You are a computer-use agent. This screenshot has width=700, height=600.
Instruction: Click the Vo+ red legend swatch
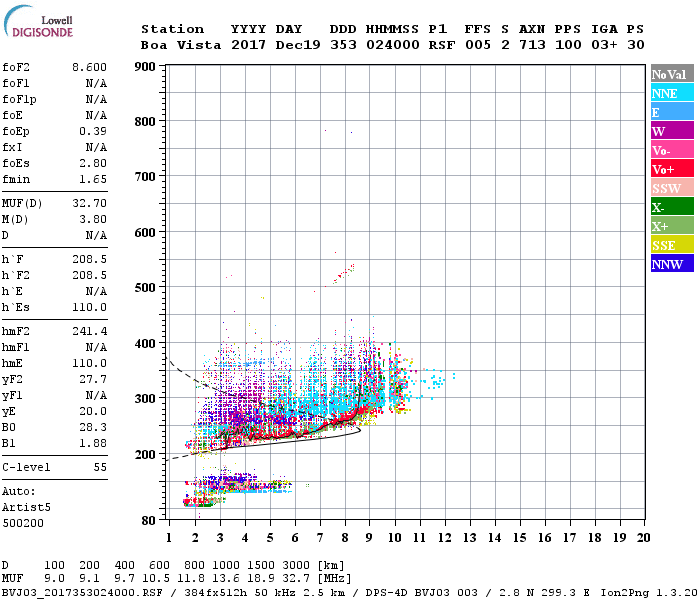tap(672, 169)
